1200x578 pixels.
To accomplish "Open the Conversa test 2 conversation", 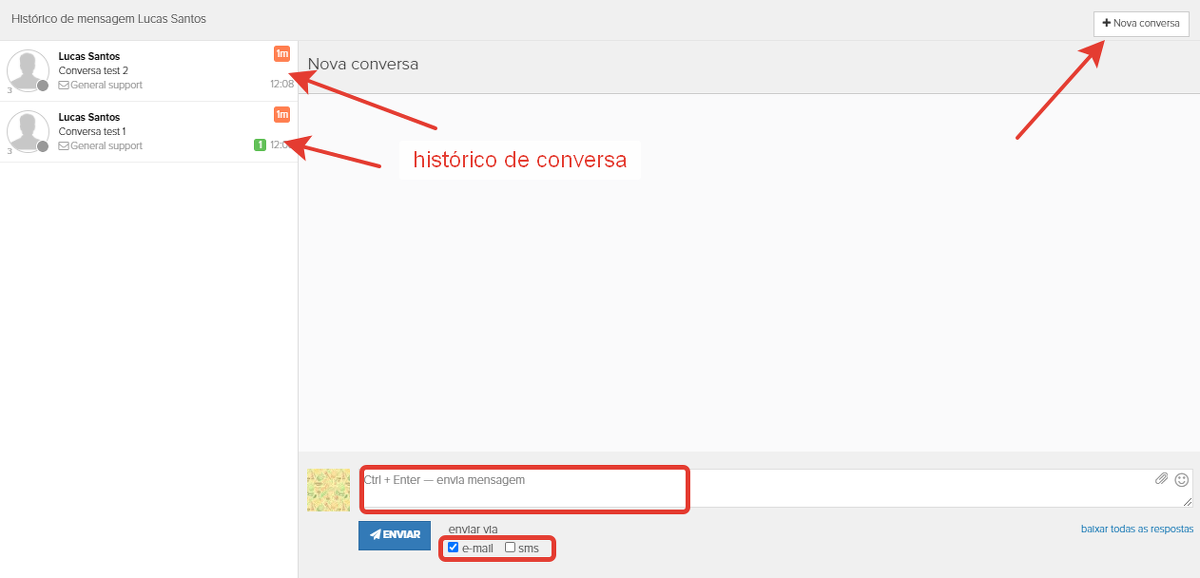I will click(x=150, y=71).
